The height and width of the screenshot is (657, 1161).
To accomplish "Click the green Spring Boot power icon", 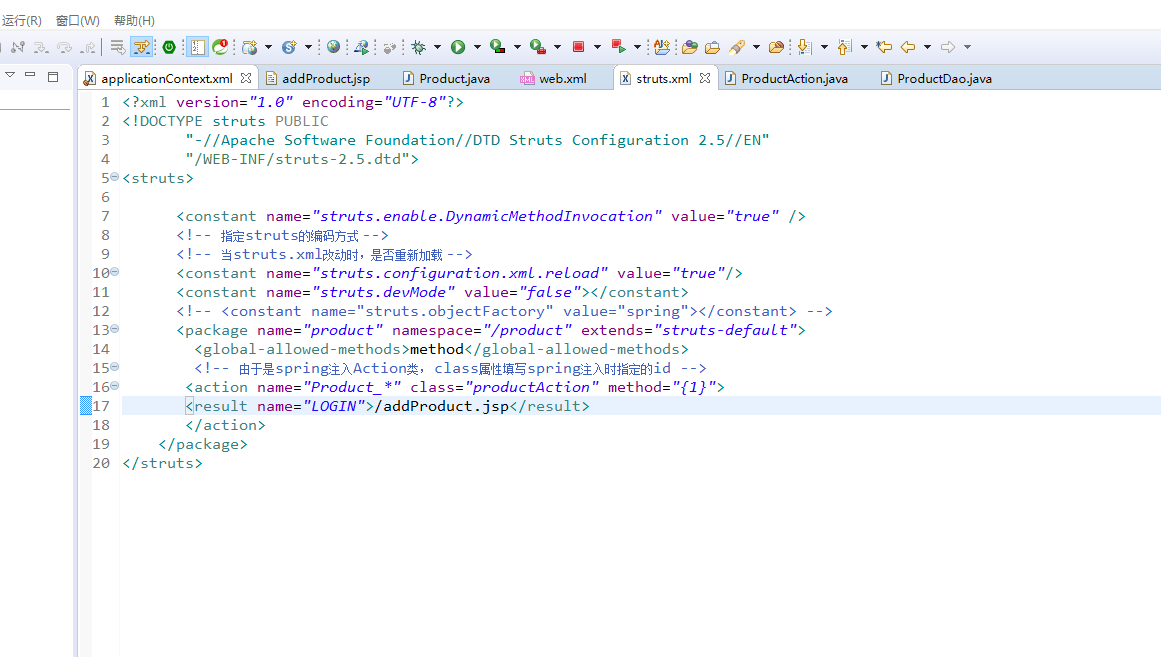I will 169,47.
